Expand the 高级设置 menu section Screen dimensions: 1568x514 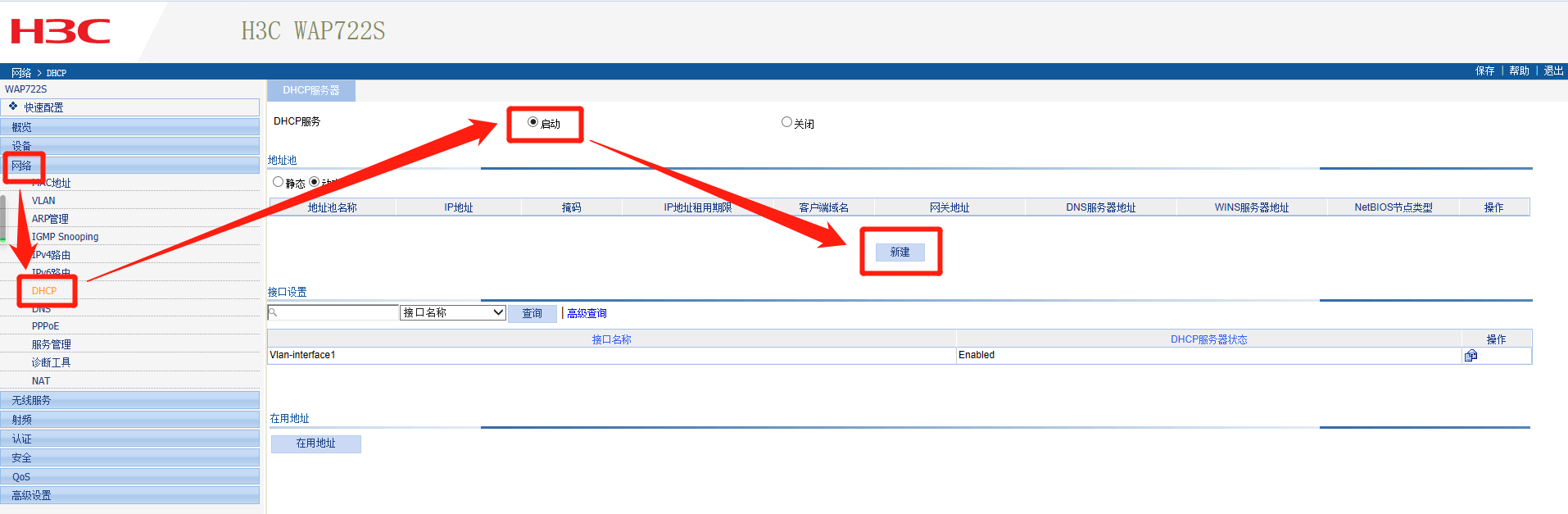click(x=130, y=495)
